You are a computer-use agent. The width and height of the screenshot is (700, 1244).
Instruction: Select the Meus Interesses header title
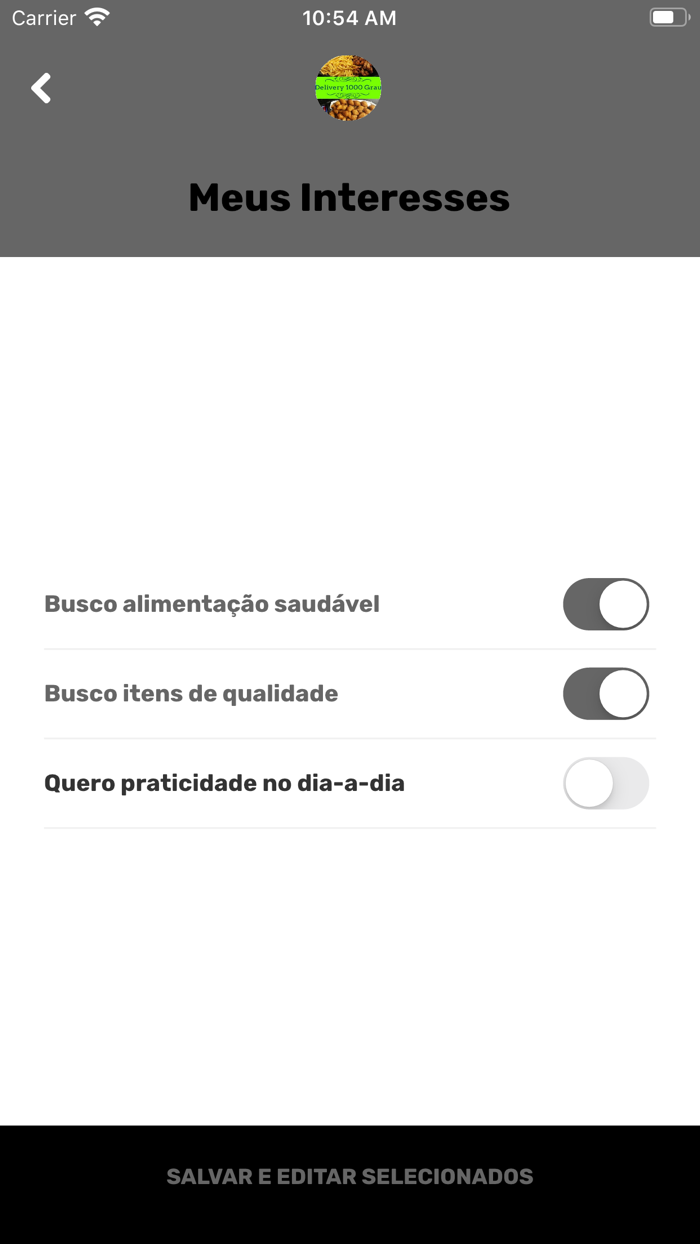click(349, 197)
